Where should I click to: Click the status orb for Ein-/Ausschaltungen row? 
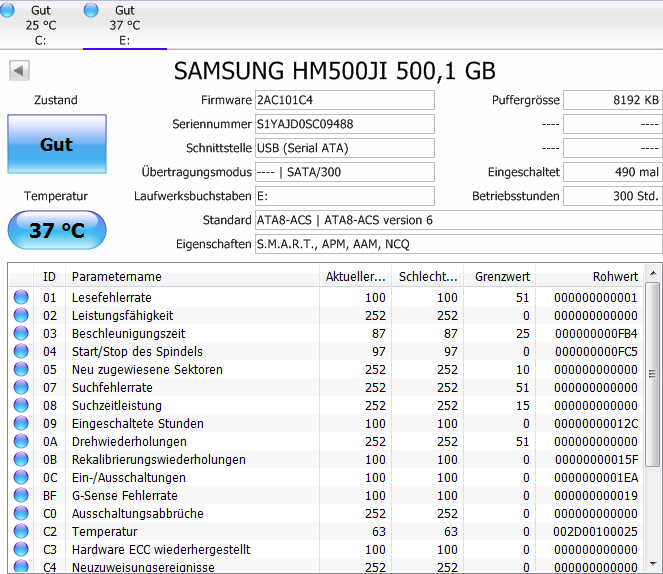tap(21, 477)
